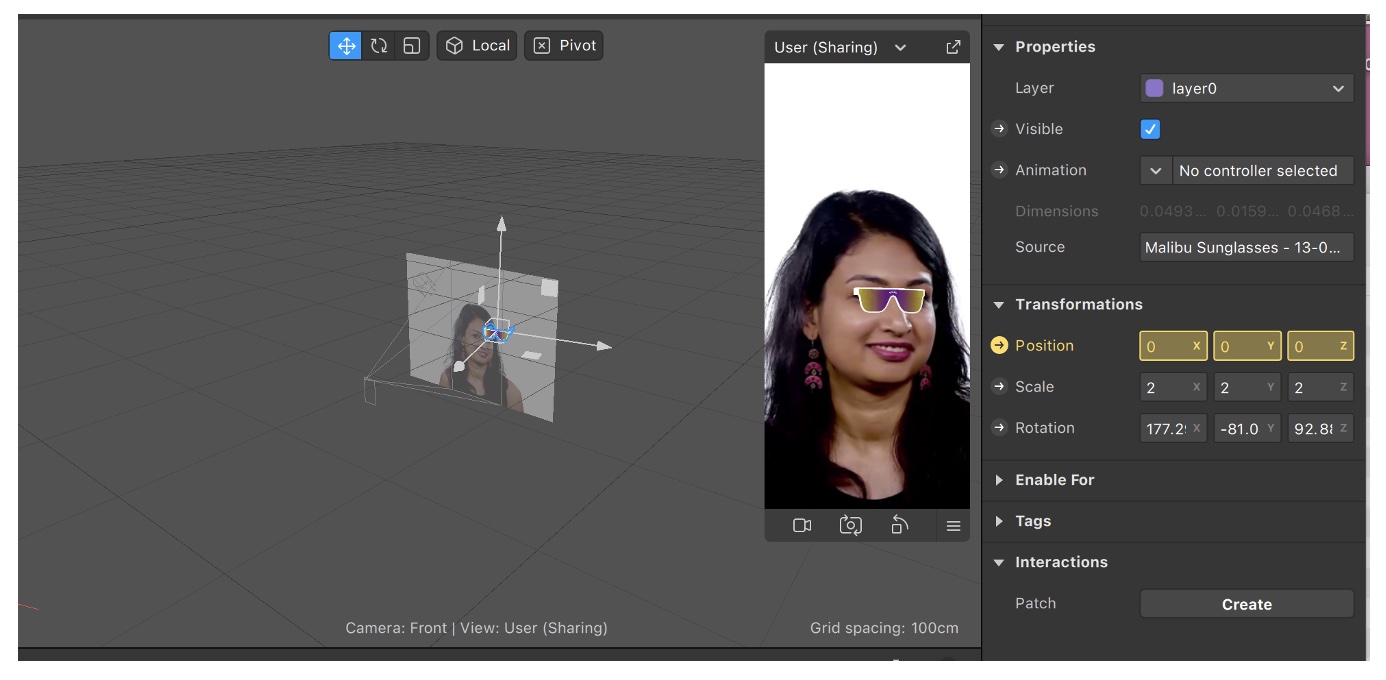Click the Rotation X field
The image size is (1386, 680).
[x=1174, y=428]
